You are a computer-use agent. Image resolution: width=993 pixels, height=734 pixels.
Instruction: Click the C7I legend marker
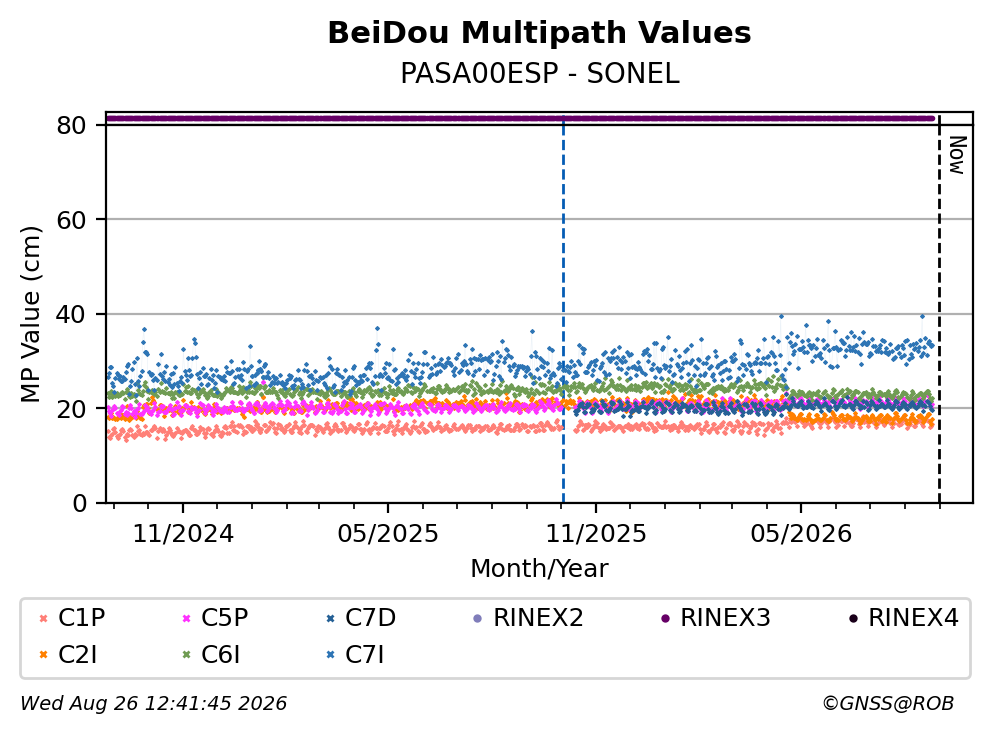[330, 655]
